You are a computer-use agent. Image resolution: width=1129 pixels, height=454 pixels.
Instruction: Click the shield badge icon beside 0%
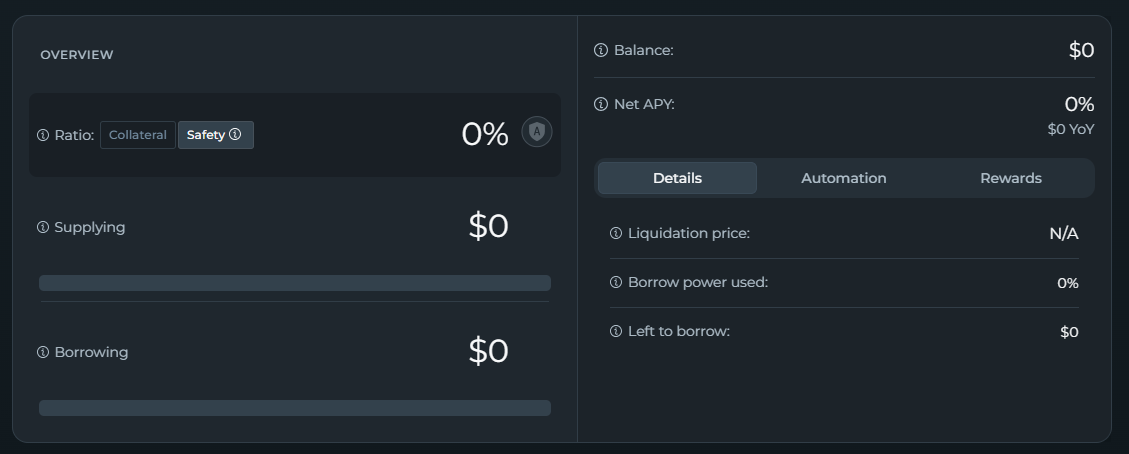(537, 132)
